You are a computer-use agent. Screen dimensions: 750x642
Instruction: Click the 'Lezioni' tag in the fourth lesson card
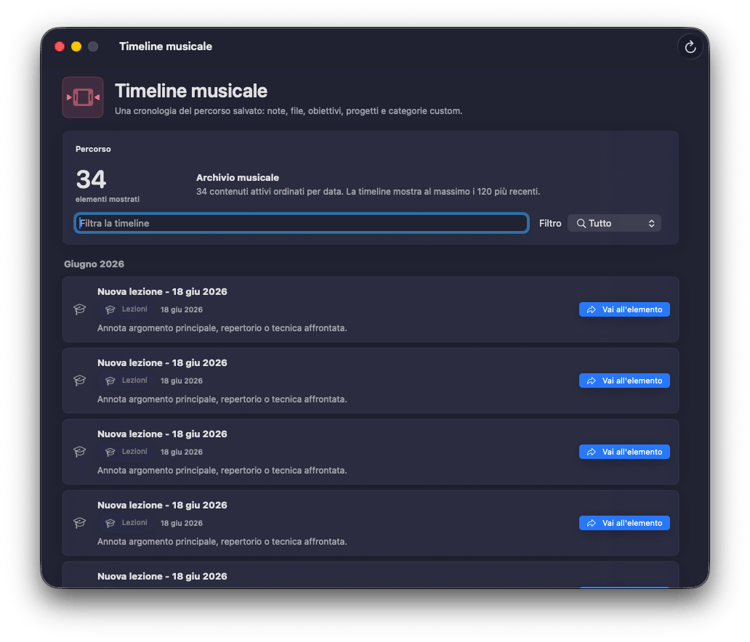pyautogui.click(x=126, y=523)
